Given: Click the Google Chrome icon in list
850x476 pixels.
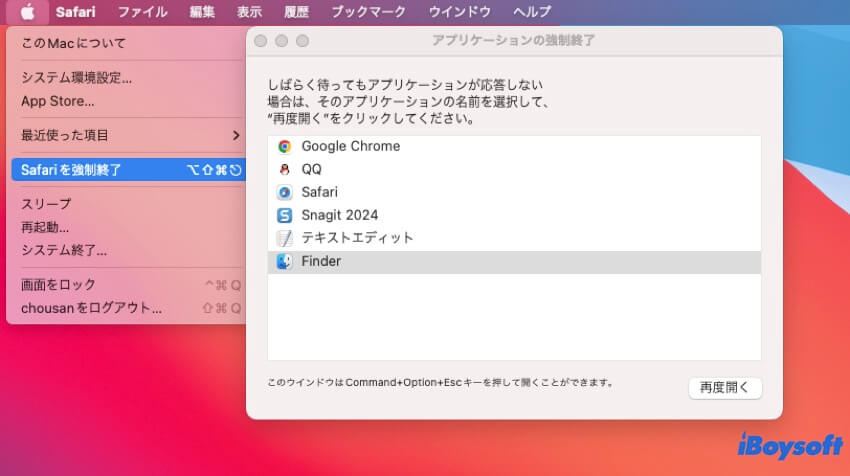Looking at the screenshot, I should pos(285,146).
